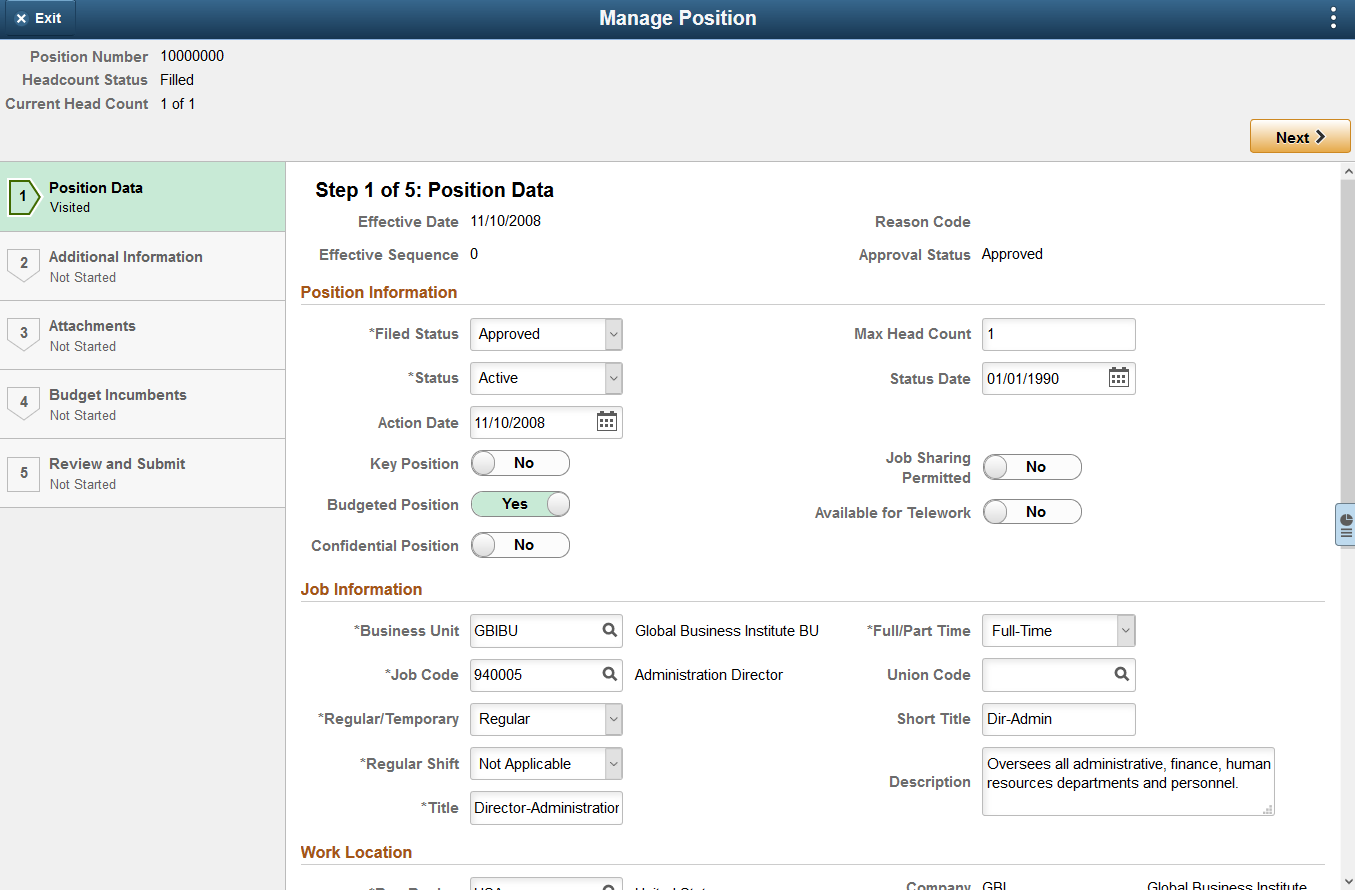Click the step 5 number badge
This screenshot has height=890, width=1355.
pos(23,472)
